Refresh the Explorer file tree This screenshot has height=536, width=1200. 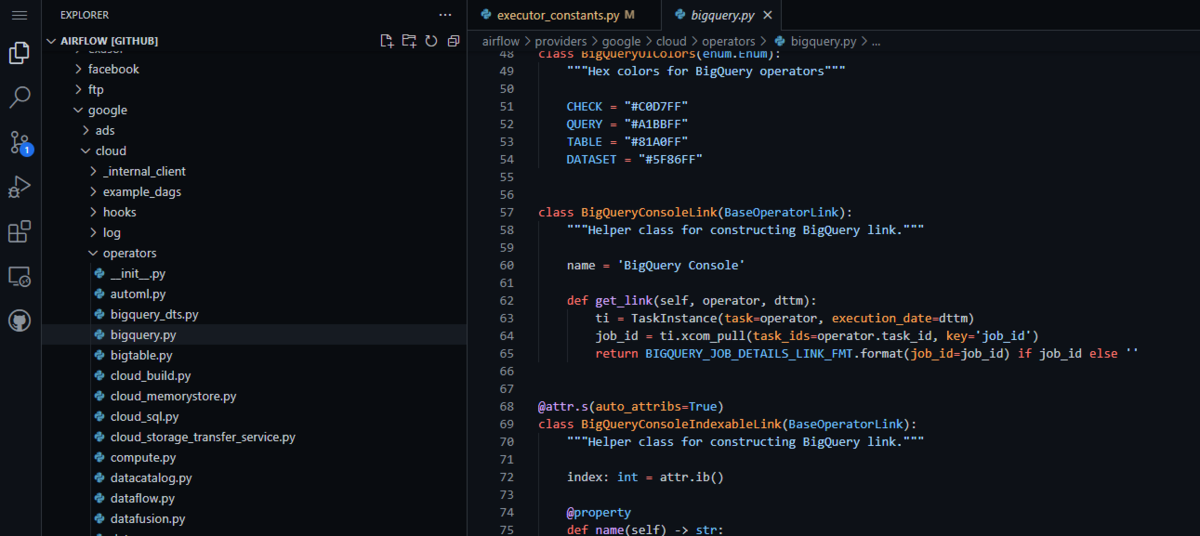tap(431, 41)
